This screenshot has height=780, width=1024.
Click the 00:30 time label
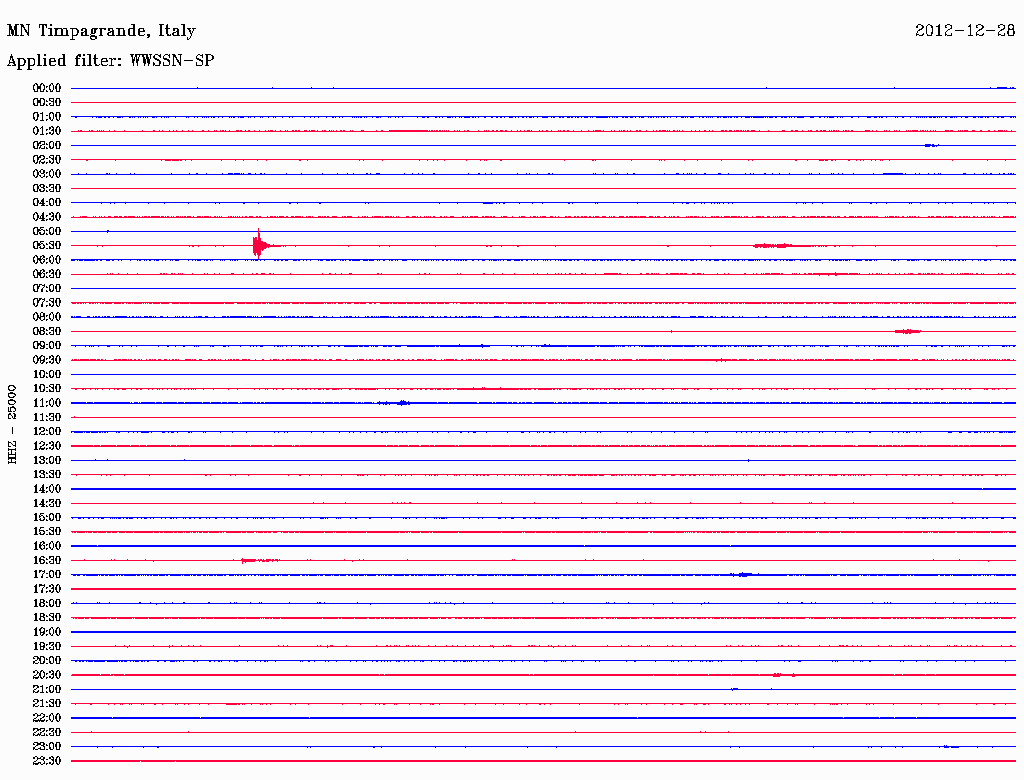pos(47,102)
